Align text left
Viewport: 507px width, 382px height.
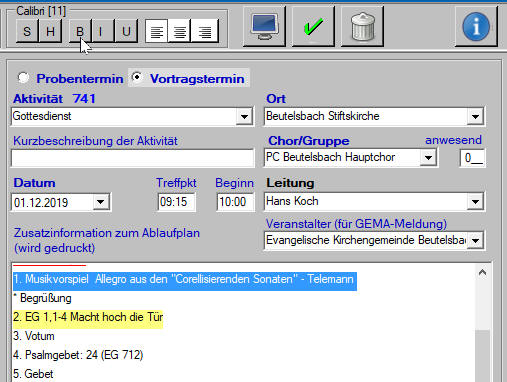coord(157,31)
